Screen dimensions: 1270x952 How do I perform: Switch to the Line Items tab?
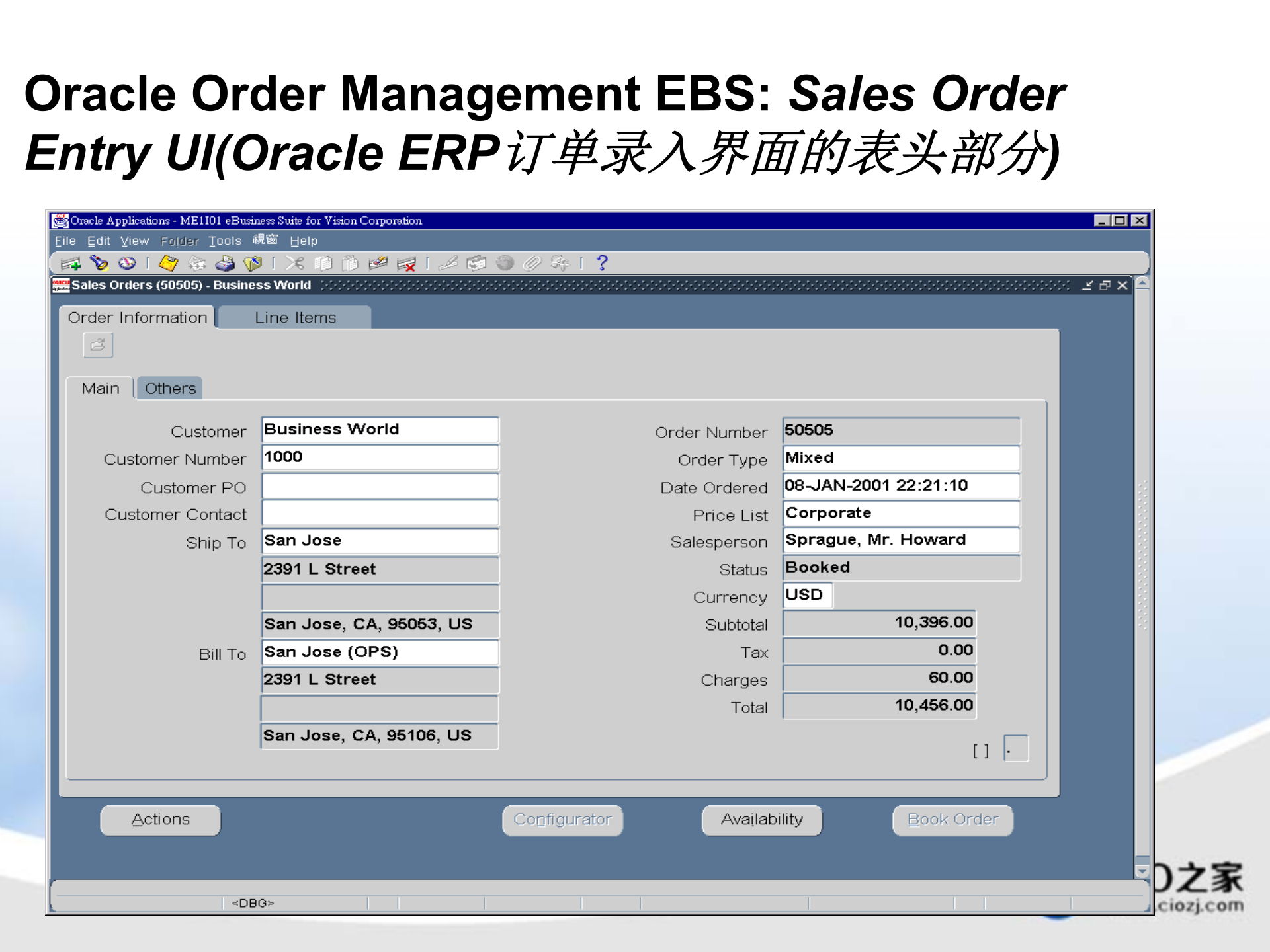coord(294,318)
